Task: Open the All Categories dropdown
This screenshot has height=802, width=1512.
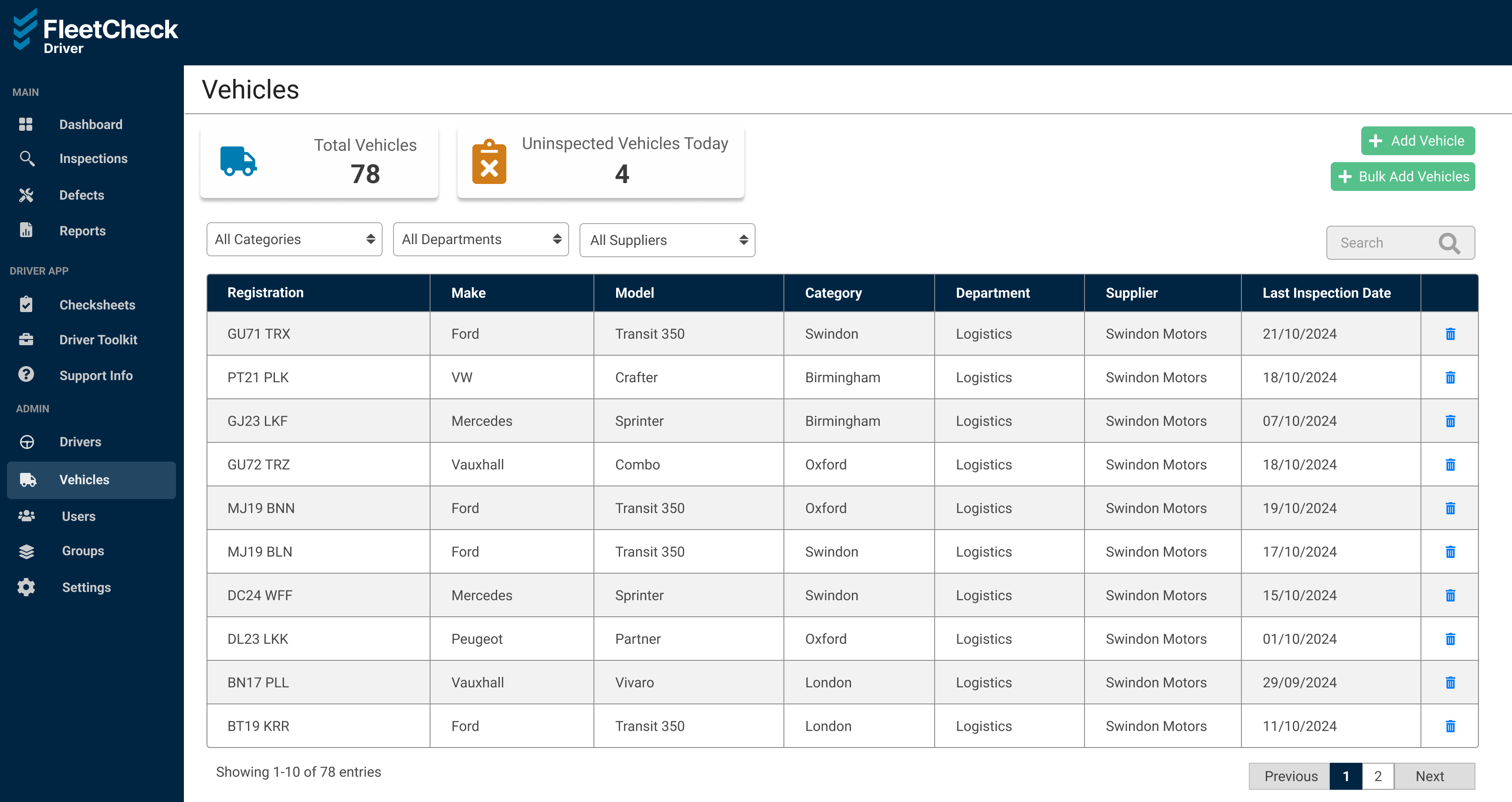Action: (294, 240)
